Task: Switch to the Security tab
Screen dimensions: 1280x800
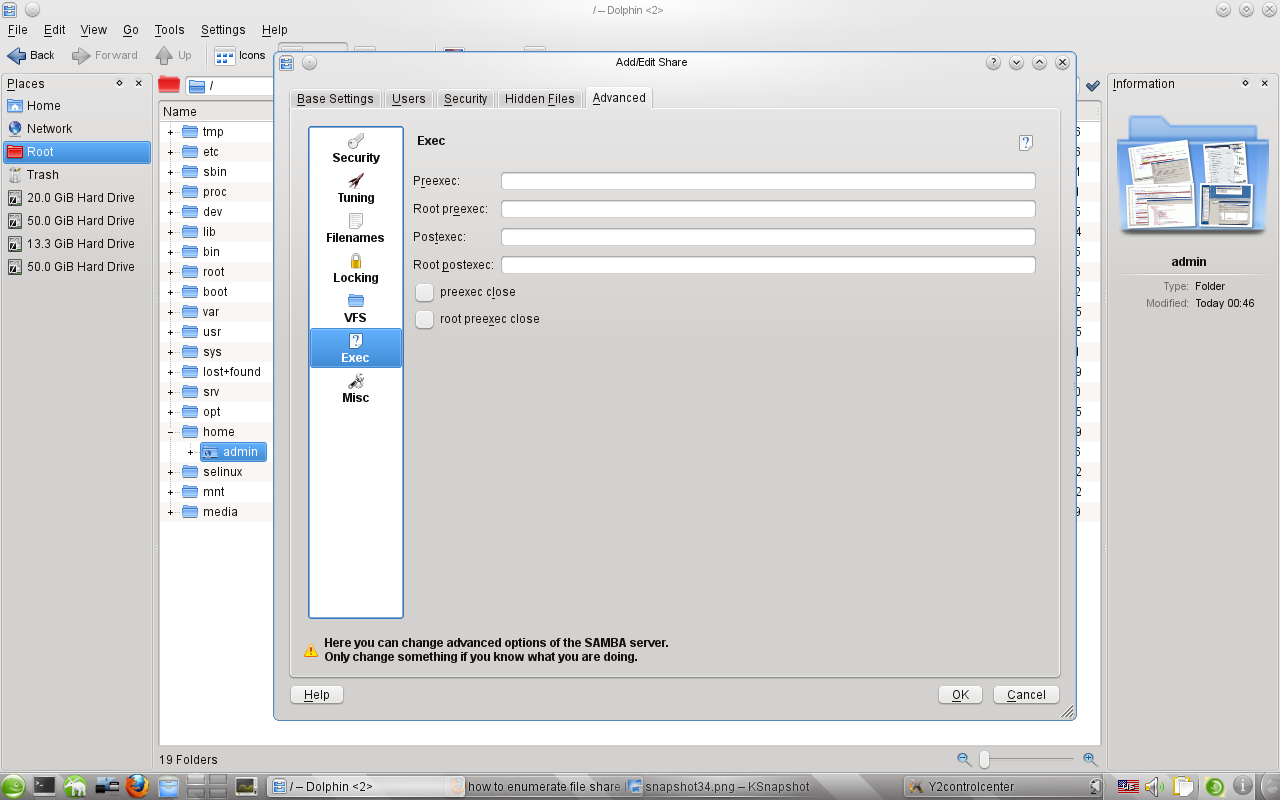Action: [466, 99]
